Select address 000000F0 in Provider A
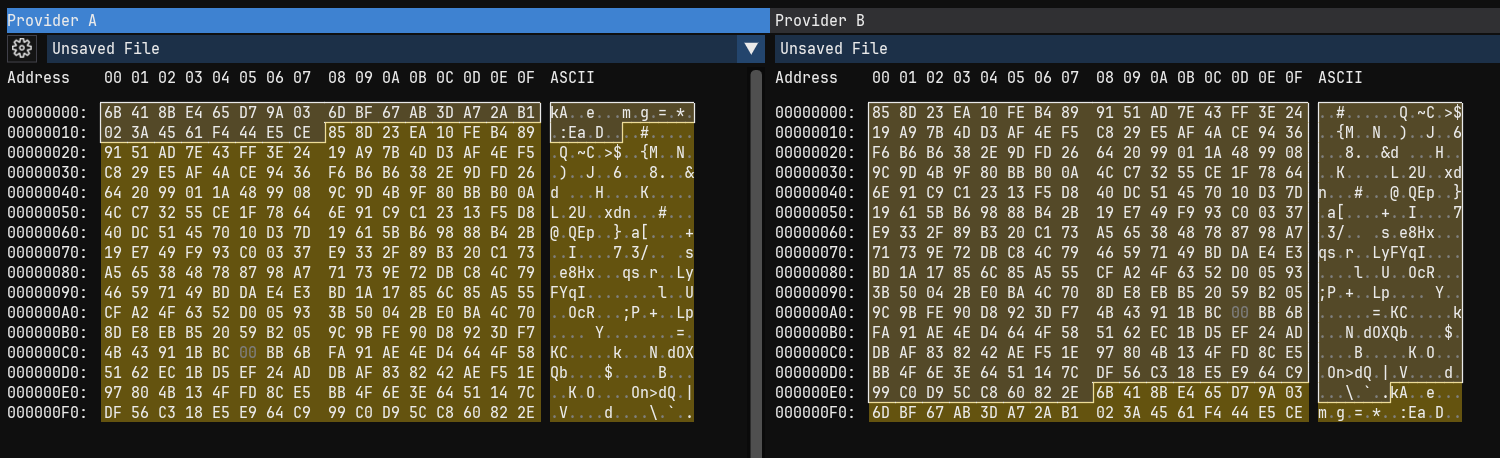This screenshot has width=1500, height=458. [x=47, y=412]
